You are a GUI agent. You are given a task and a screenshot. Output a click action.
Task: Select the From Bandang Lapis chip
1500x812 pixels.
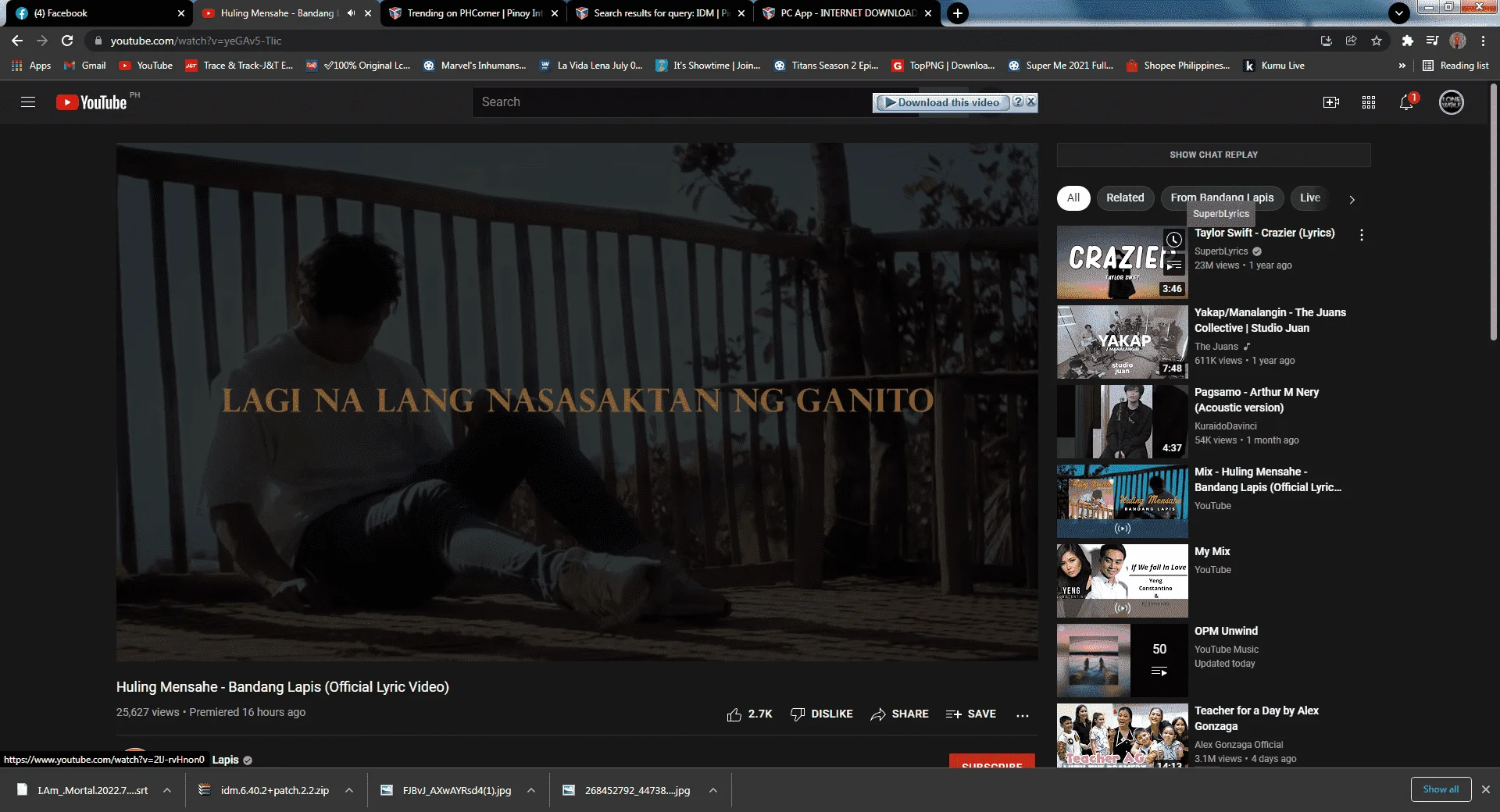tap(1222, 198)
